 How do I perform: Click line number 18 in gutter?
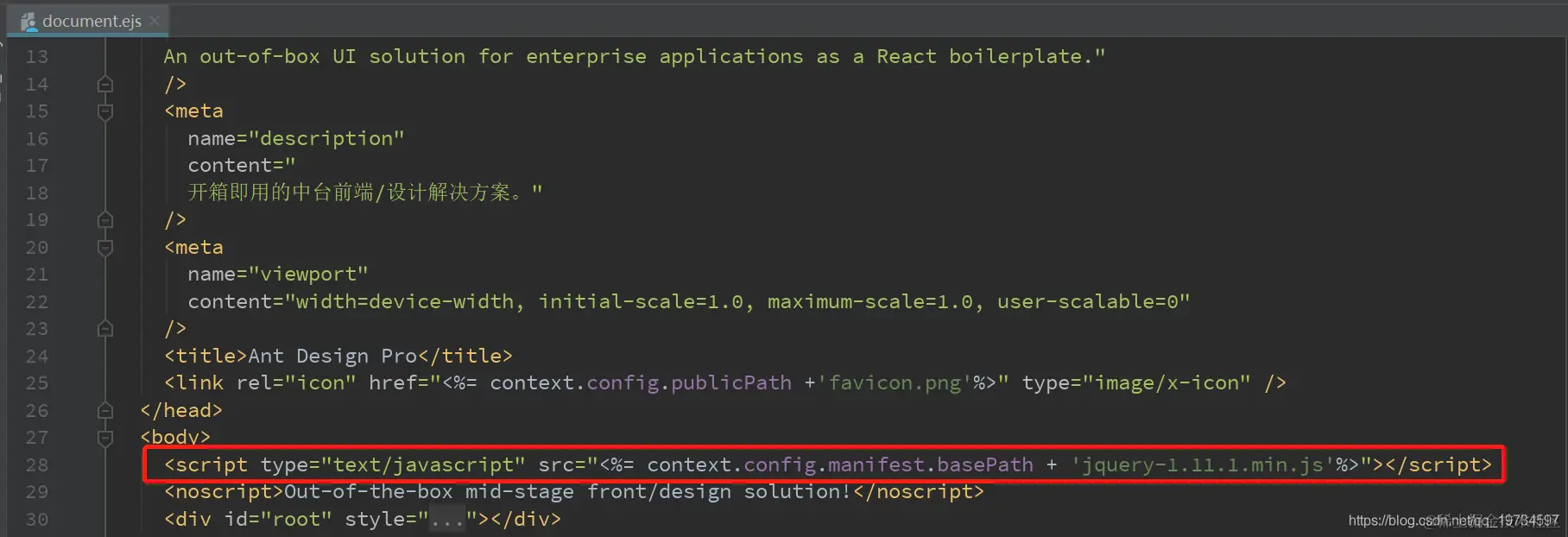36,193
